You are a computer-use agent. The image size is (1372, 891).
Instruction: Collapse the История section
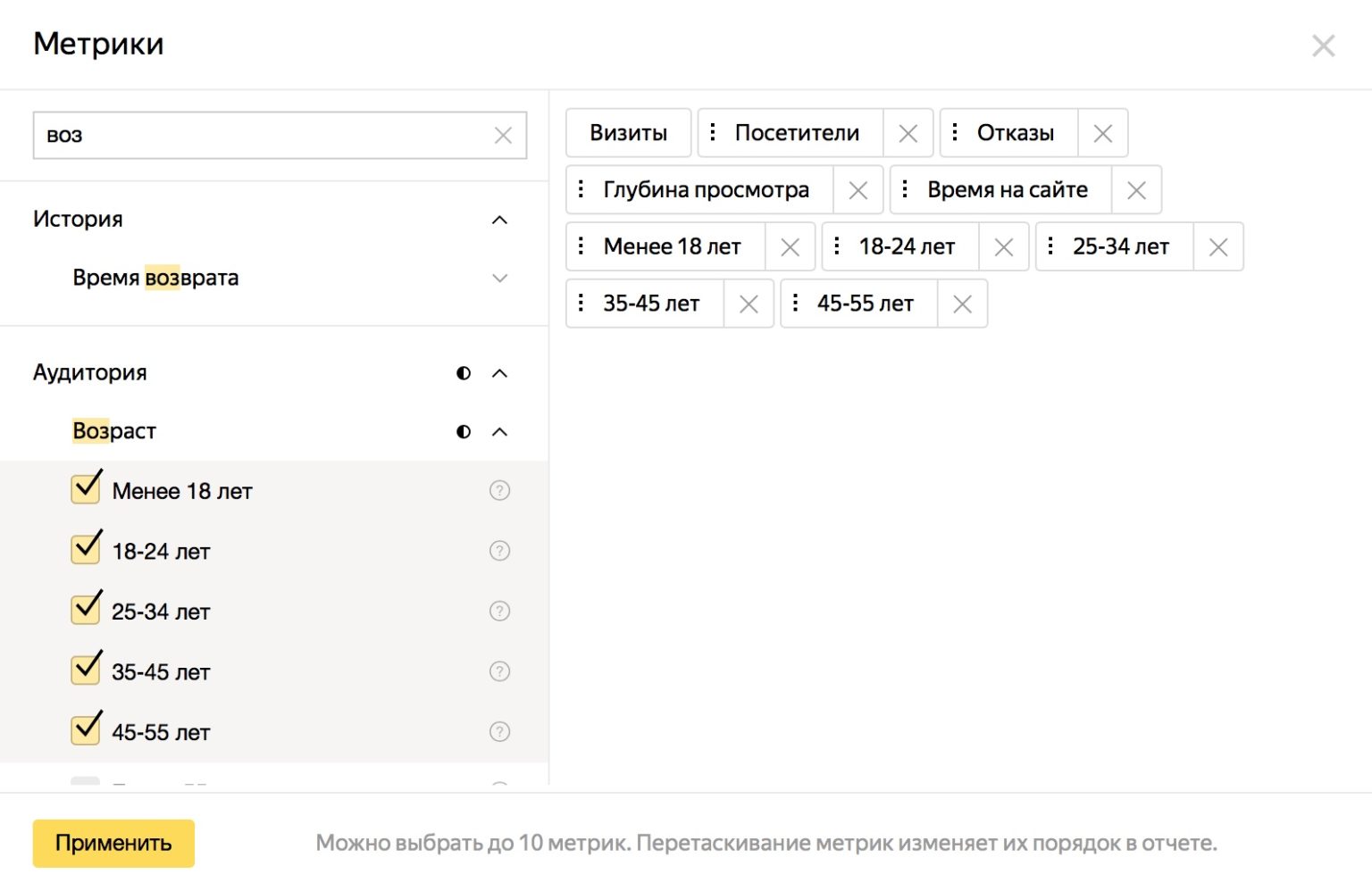pos(499,220)
